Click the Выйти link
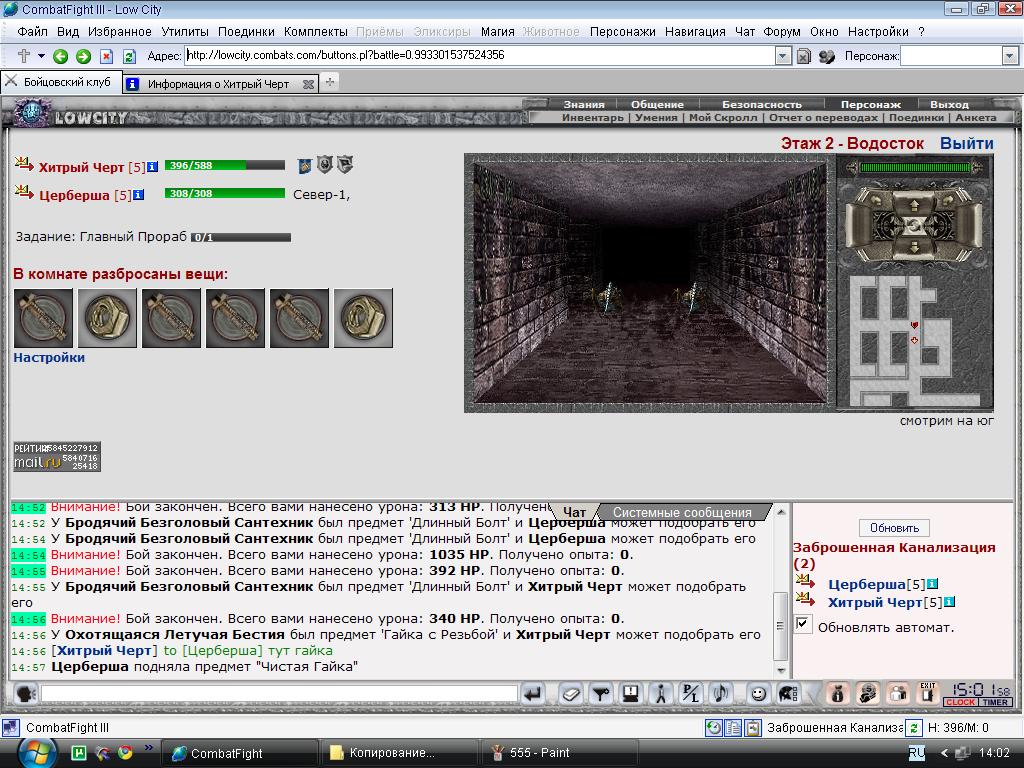 click(x=967, y=144)
